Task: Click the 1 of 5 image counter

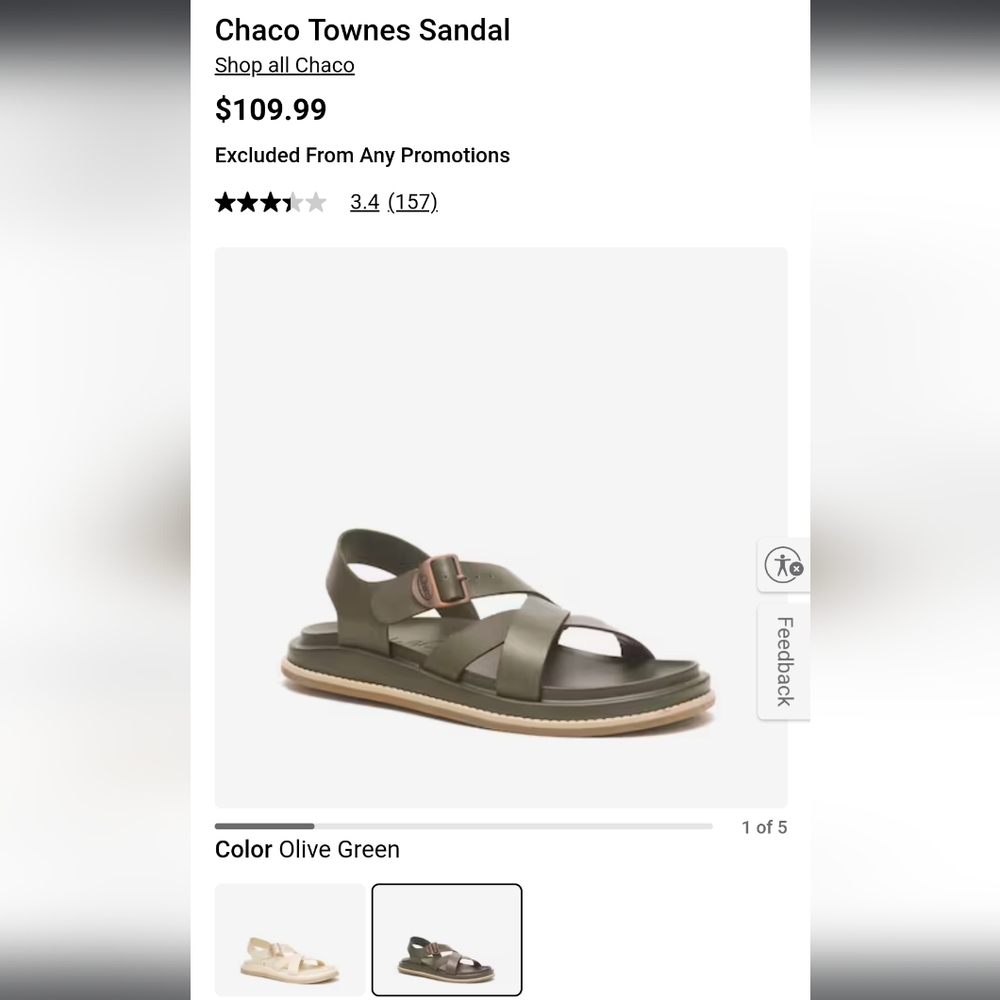Action: 765,827
